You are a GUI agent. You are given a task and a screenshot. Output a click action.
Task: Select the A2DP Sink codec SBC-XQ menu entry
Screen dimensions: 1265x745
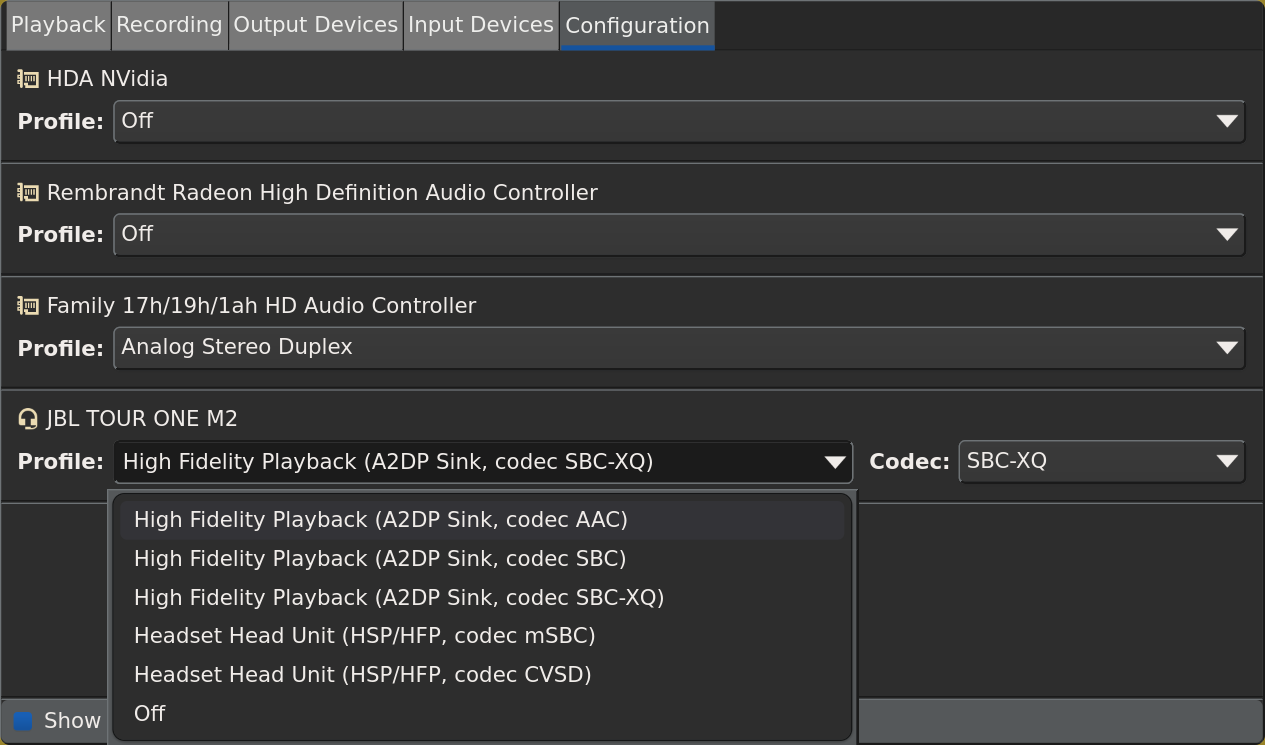482,598
